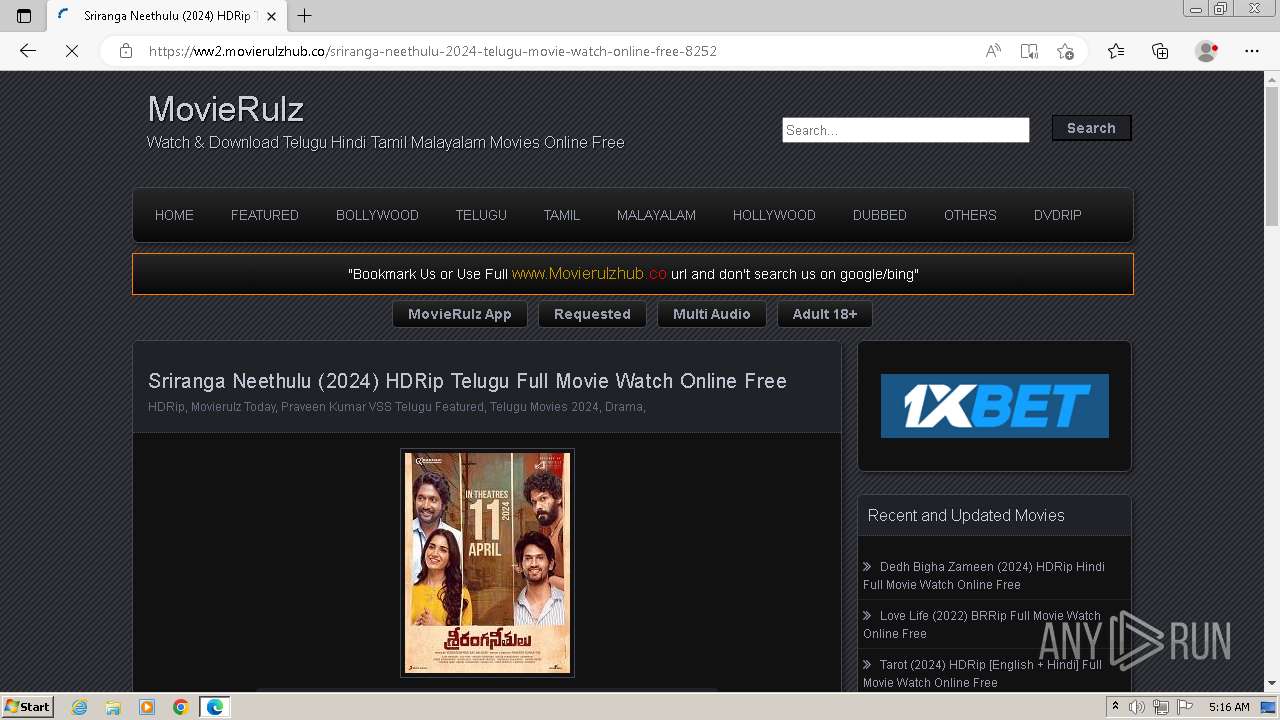Screen dimensions: 1280x720
Task: Open Read Aloud icon in address bar
Action: point(993,51)
